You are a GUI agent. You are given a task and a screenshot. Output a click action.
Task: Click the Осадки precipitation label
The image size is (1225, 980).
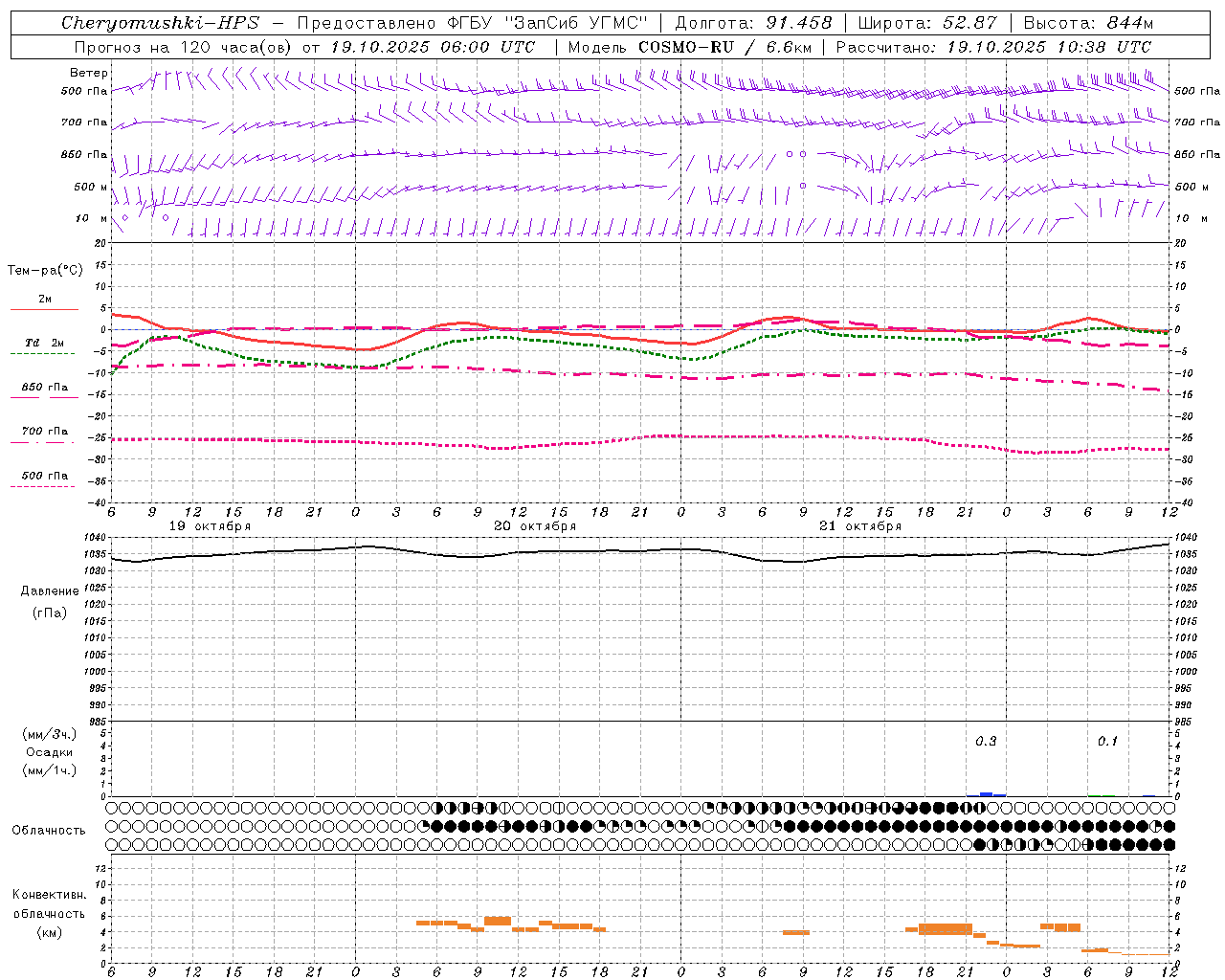point(49,752)
